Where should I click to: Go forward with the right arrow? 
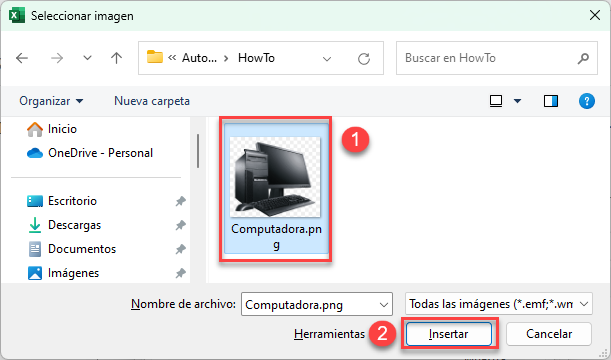point(57,58)
